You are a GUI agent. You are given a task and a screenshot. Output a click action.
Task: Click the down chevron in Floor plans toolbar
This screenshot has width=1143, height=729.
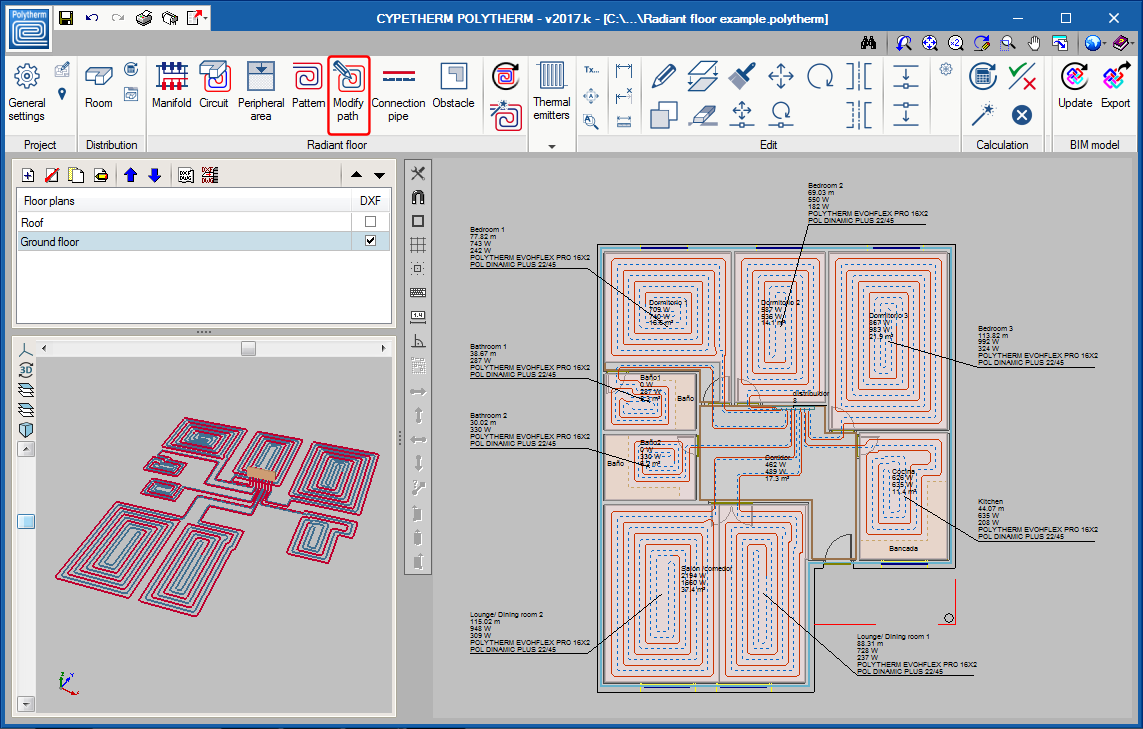click(x=377, y=173)
